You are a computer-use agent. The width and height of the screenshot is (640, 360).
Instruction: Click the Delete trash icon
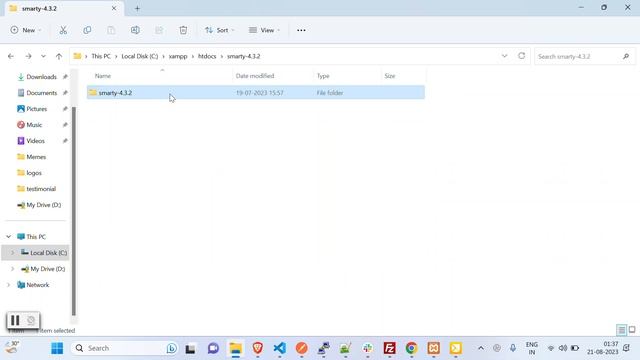click(x=183, y=30)
